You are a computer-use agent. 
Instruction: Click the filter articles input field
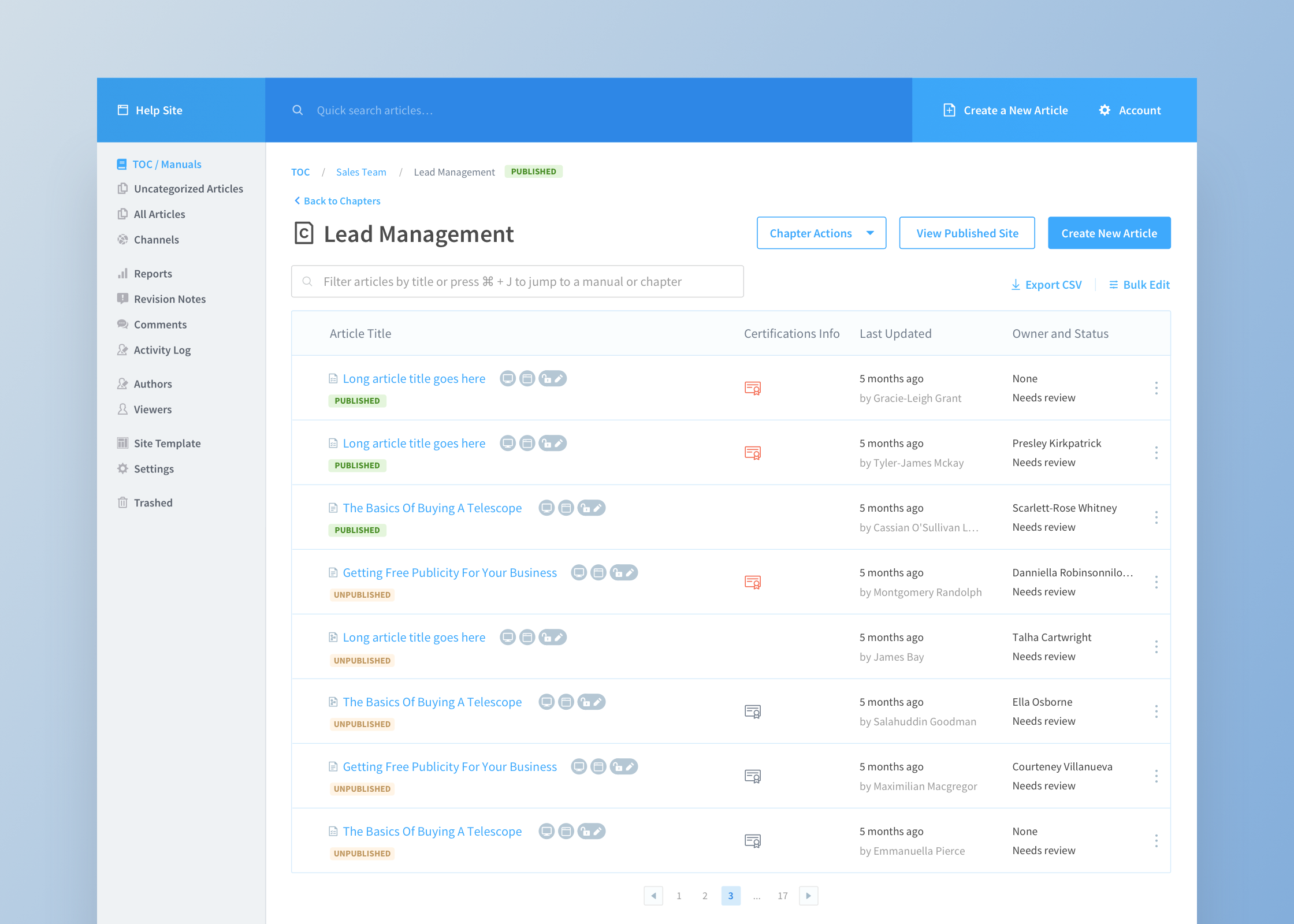[x=517, y=281]
